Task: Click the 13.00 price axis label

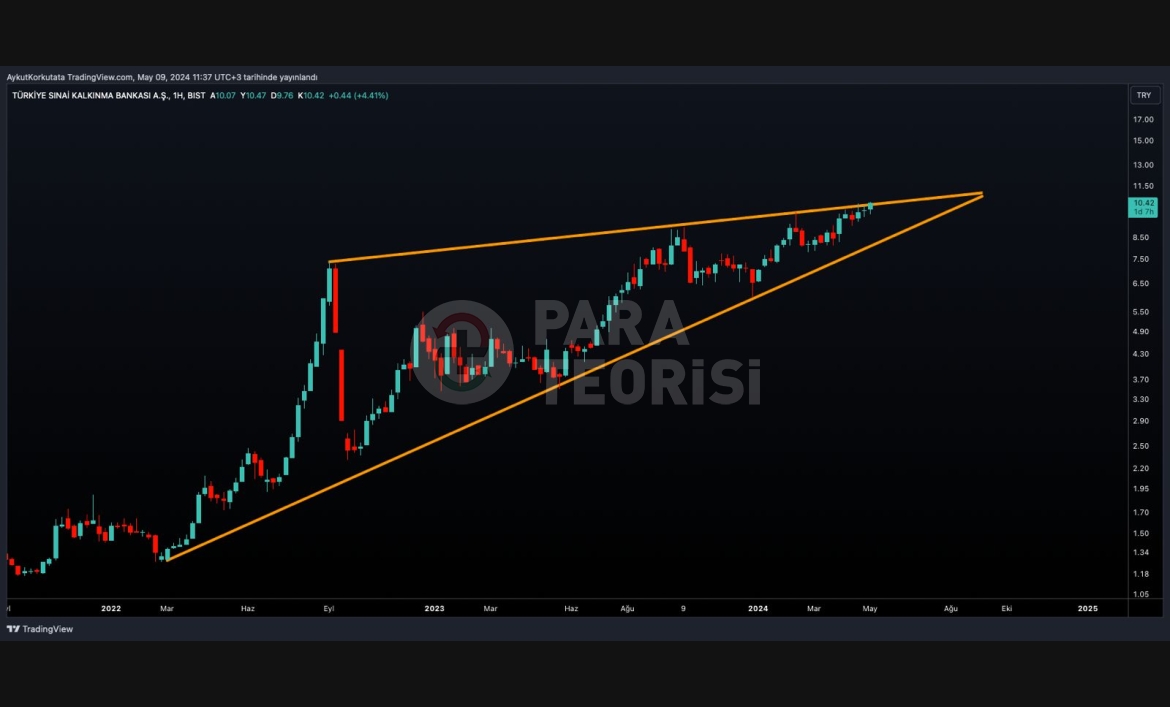Action: (1143, 165)
